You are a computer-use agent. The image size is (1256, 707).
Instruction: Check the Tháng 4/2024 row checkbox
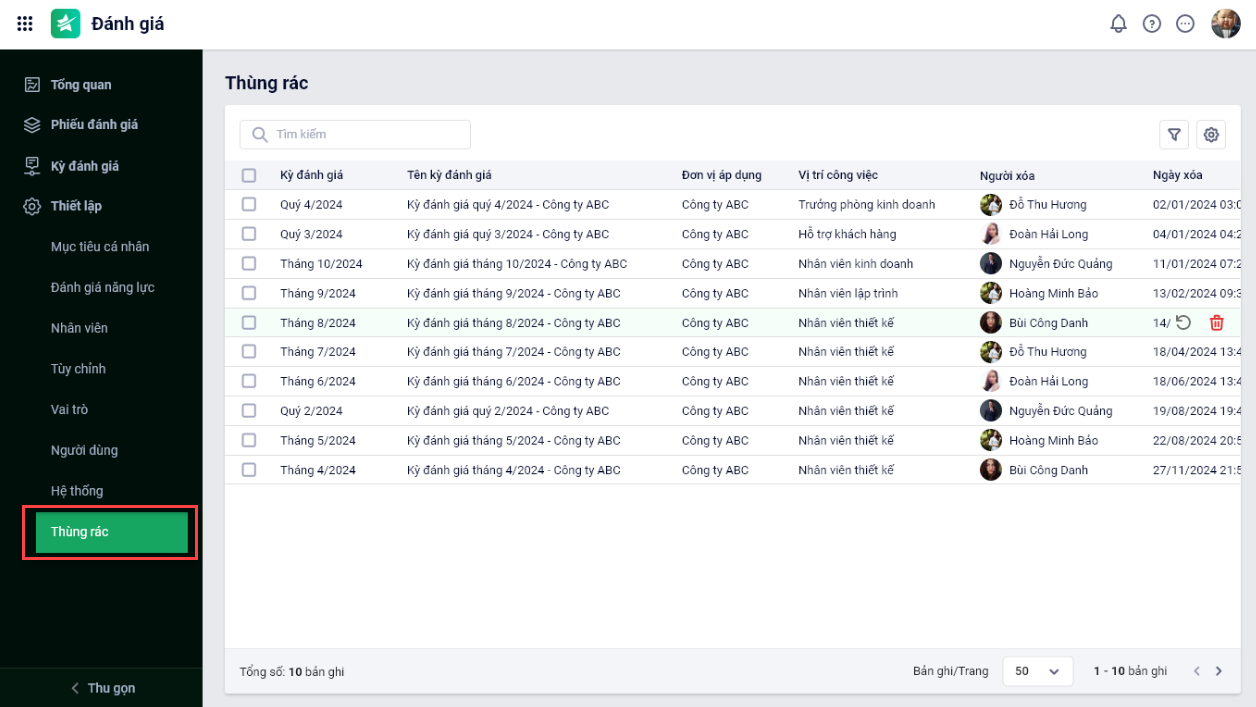(249, 470)
